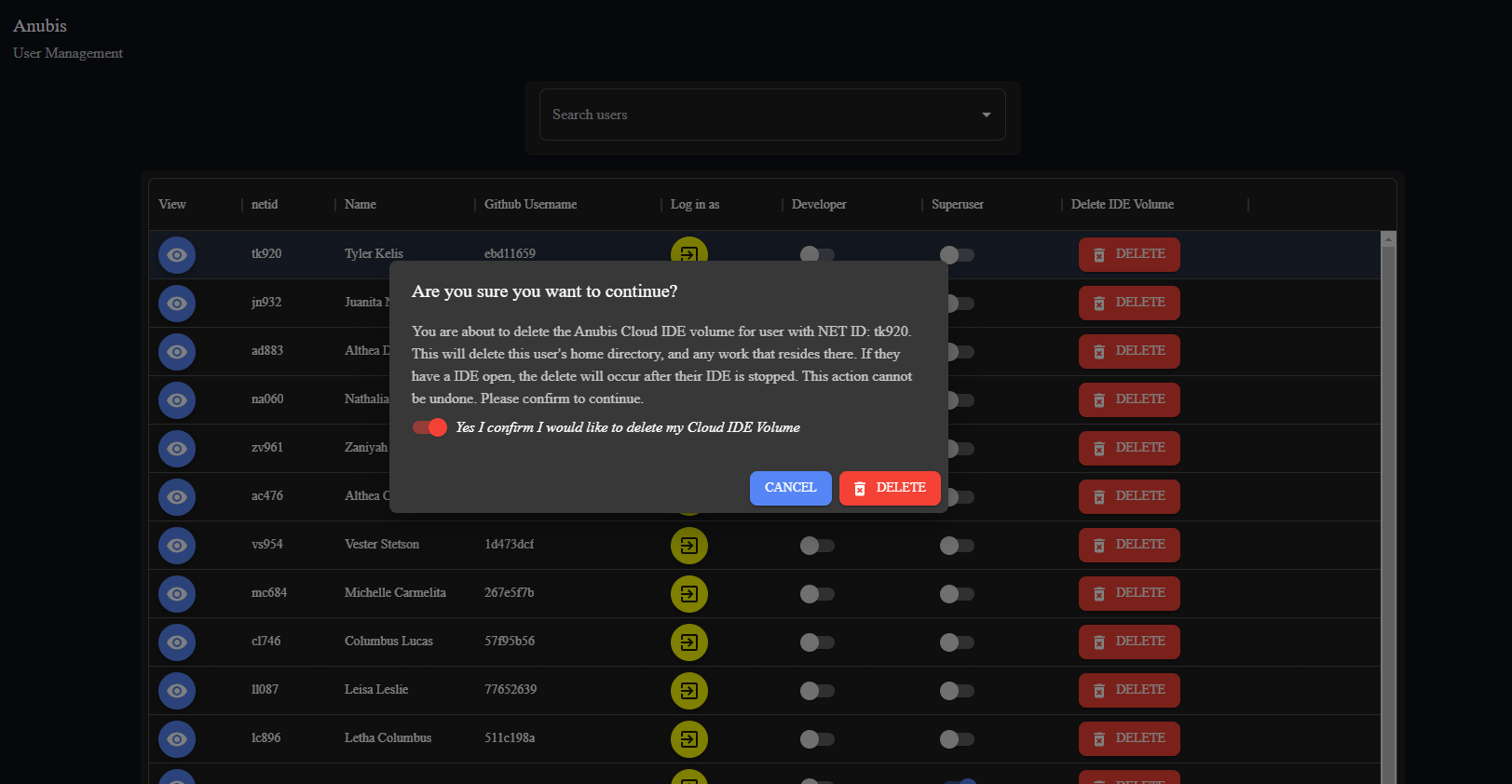Click the table scrollbar up arrow

[1388, 239]
